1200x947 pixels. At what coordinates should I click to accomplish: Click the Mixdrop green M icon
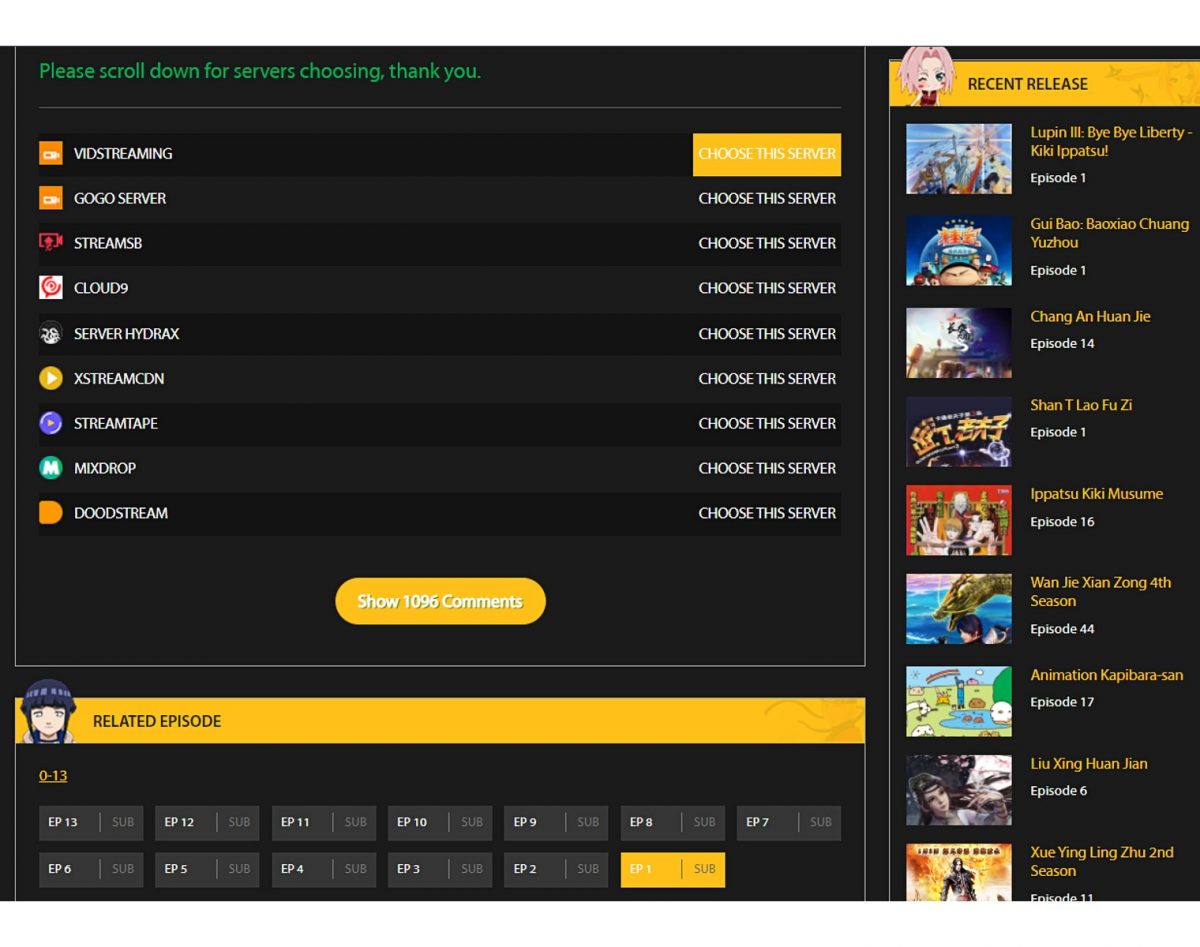point(51,468)
